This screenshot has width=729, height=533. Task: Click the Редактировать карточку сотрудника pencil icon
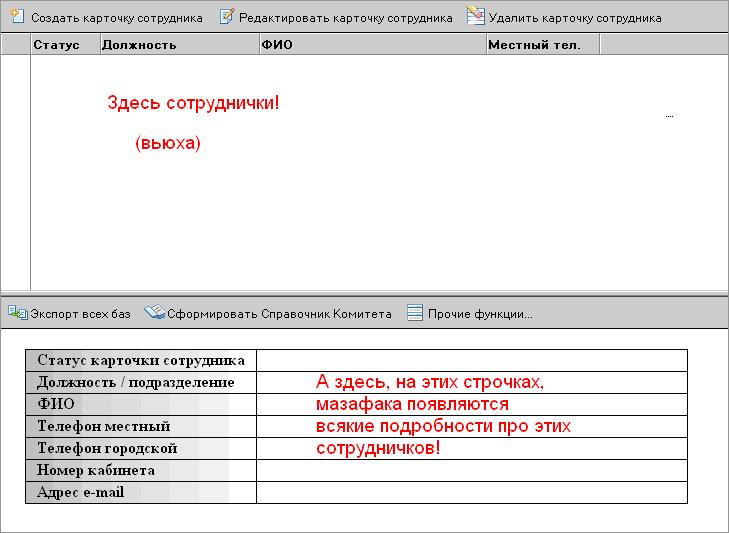227,17
